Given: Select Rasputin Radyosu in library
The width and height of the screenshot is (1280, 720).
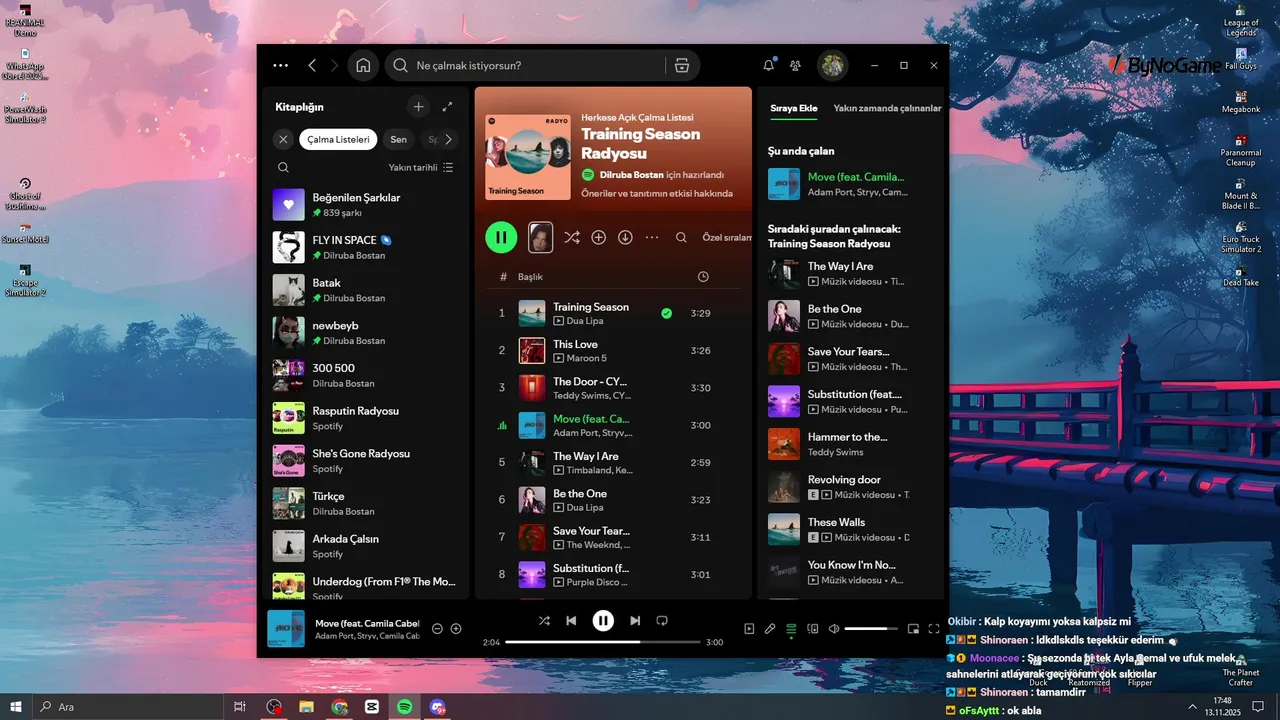Looking at the screenshot, I should pyautogui.click(x=365, y=418).
